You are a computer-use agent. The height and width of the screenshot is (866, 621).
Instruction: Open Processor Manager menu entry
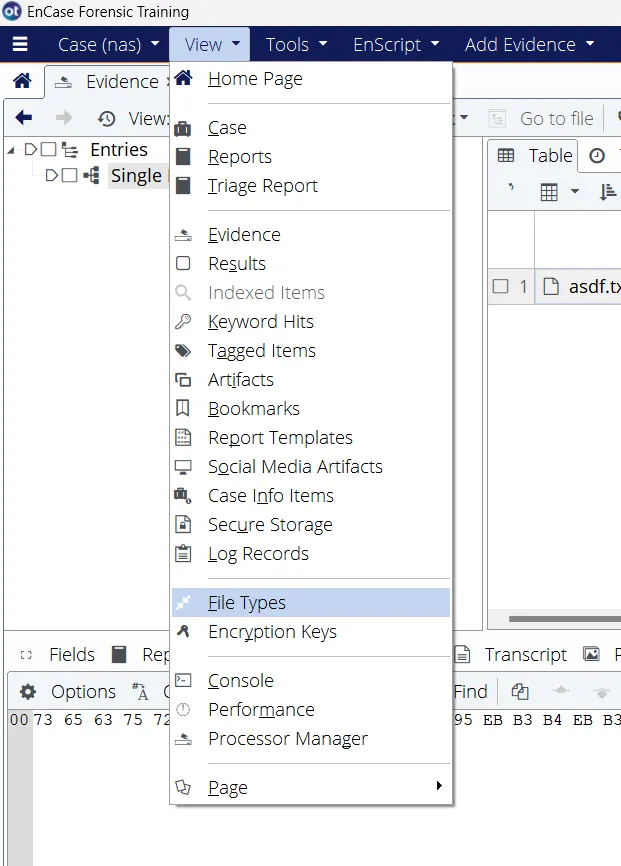click(x=311, y=738)
